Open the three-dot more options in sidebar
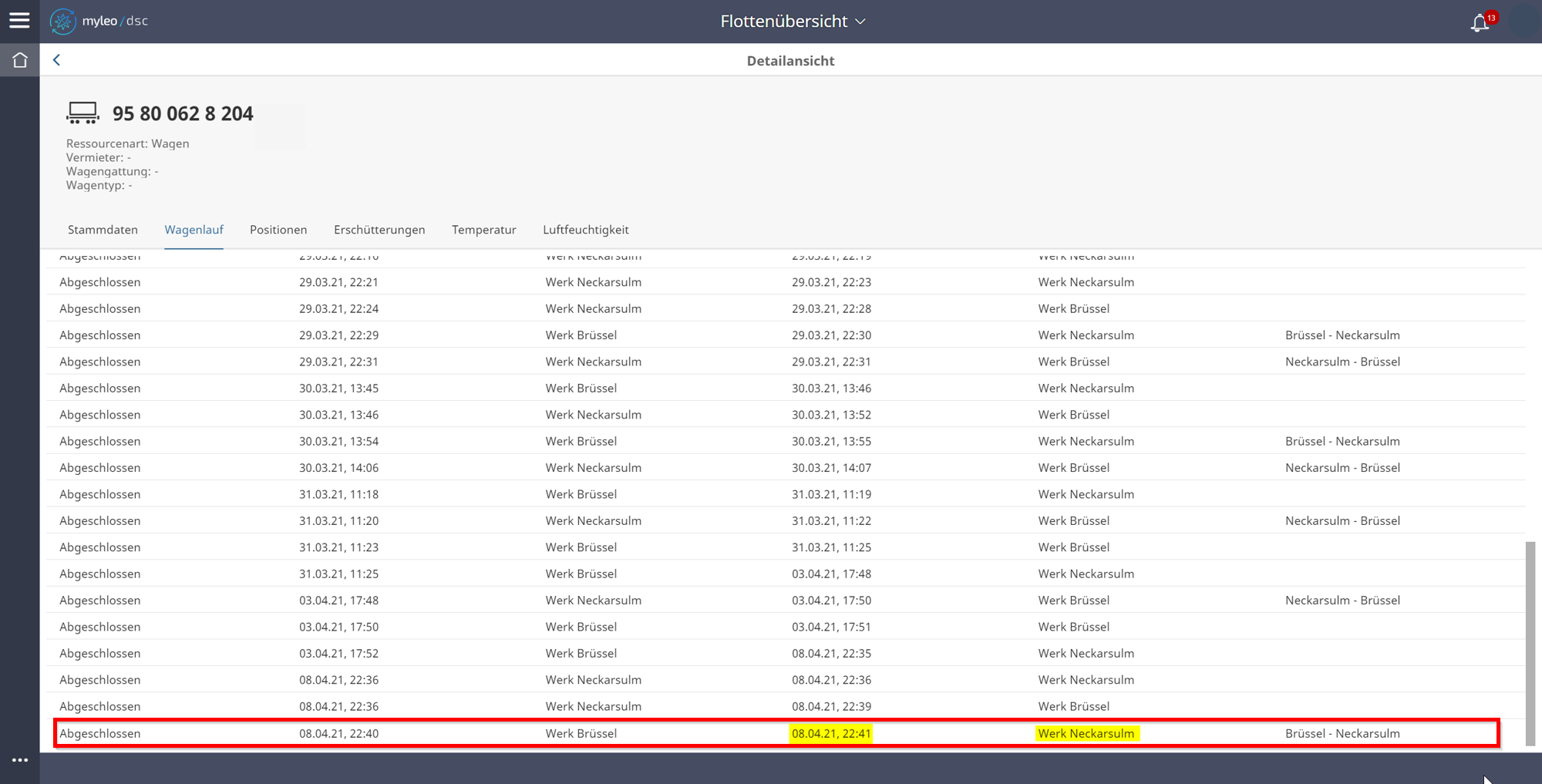 20,760
